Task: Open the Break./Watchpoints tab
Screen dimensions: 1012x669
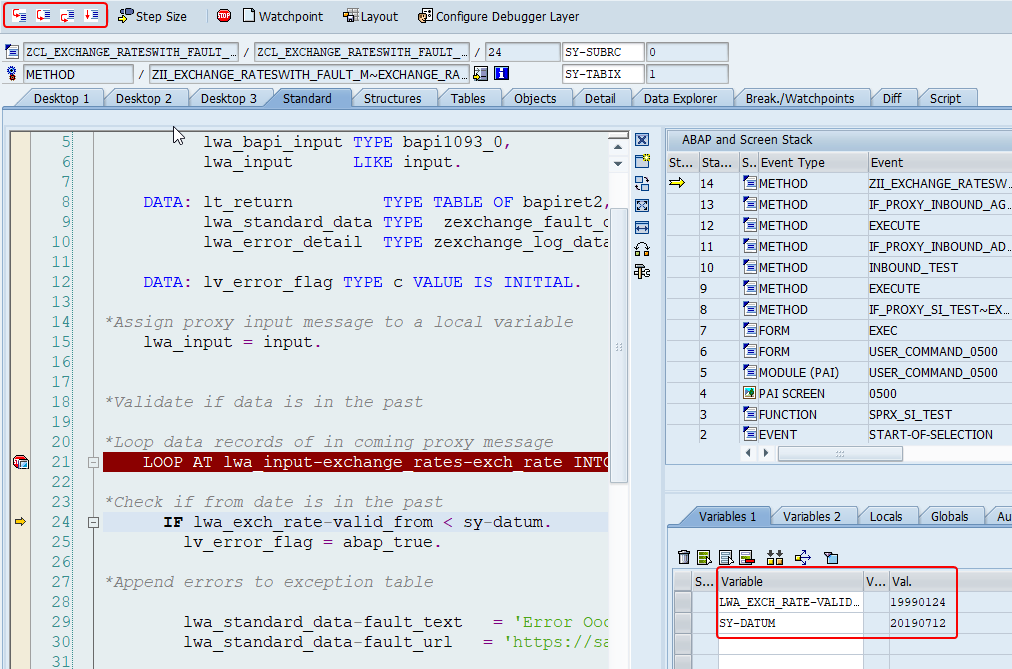Action: click(800, 98)
